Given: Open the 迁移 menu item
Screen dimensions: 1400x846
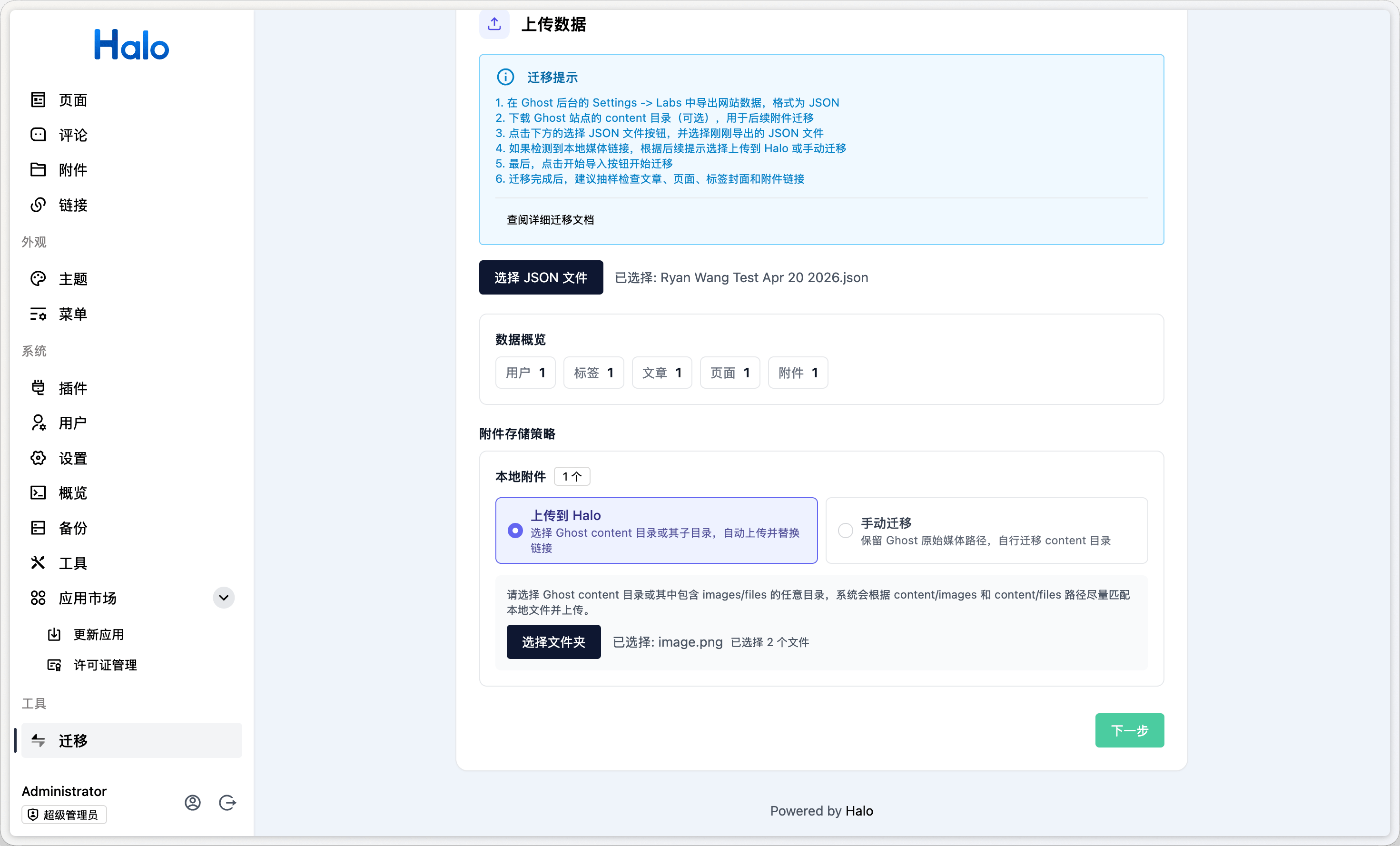Looking at the screenshot, I should click(x=73, y=740).
